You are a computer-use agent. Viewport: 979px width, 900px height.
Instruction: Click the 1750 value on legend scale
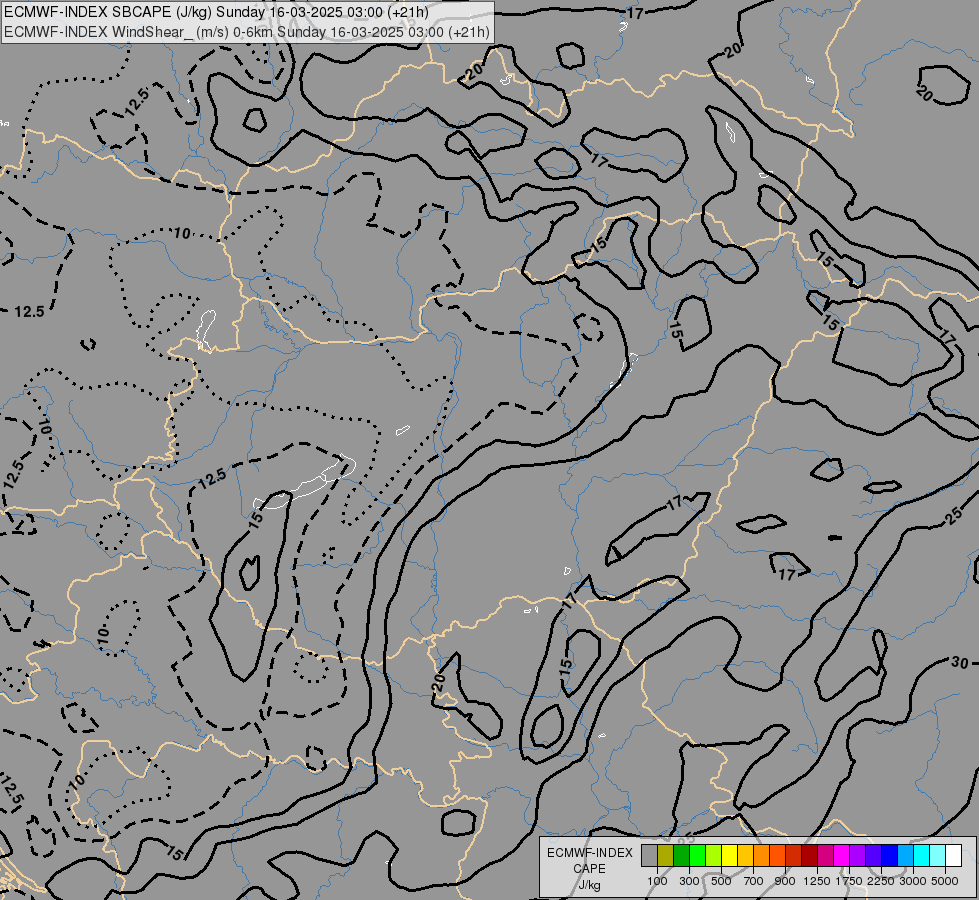(x=849, y=881)
